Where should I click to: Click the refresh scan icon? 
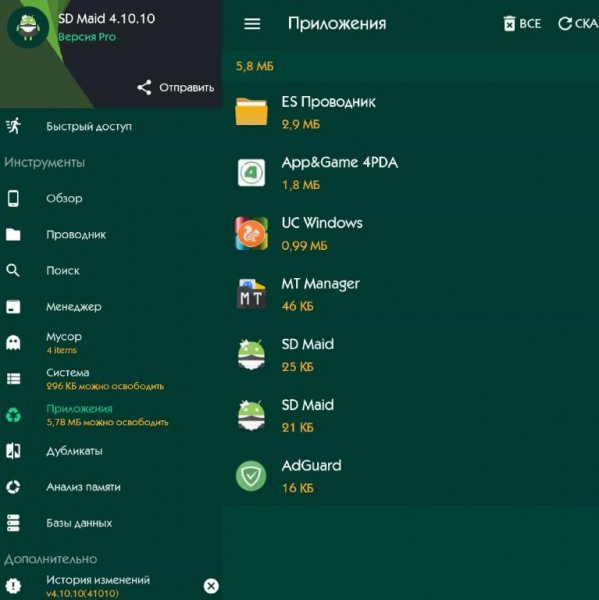pos(565,24)
